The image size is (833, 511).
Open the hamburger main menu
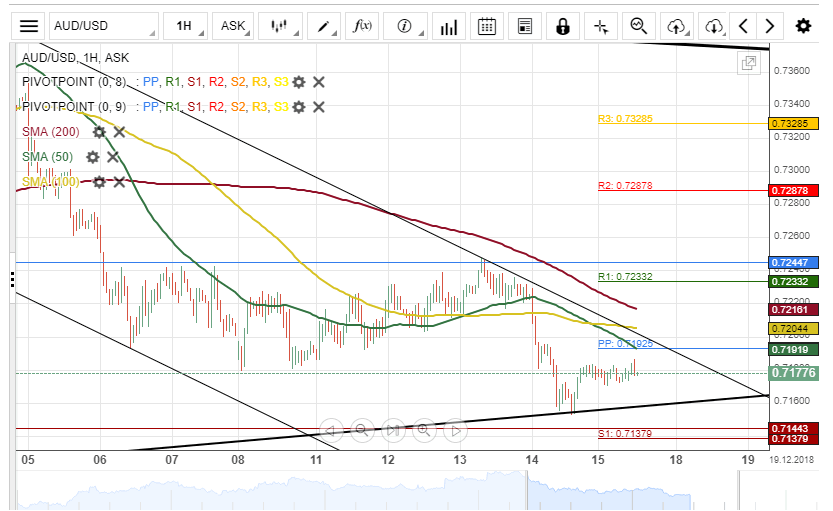pyautogui.click(x=31, y=26)
